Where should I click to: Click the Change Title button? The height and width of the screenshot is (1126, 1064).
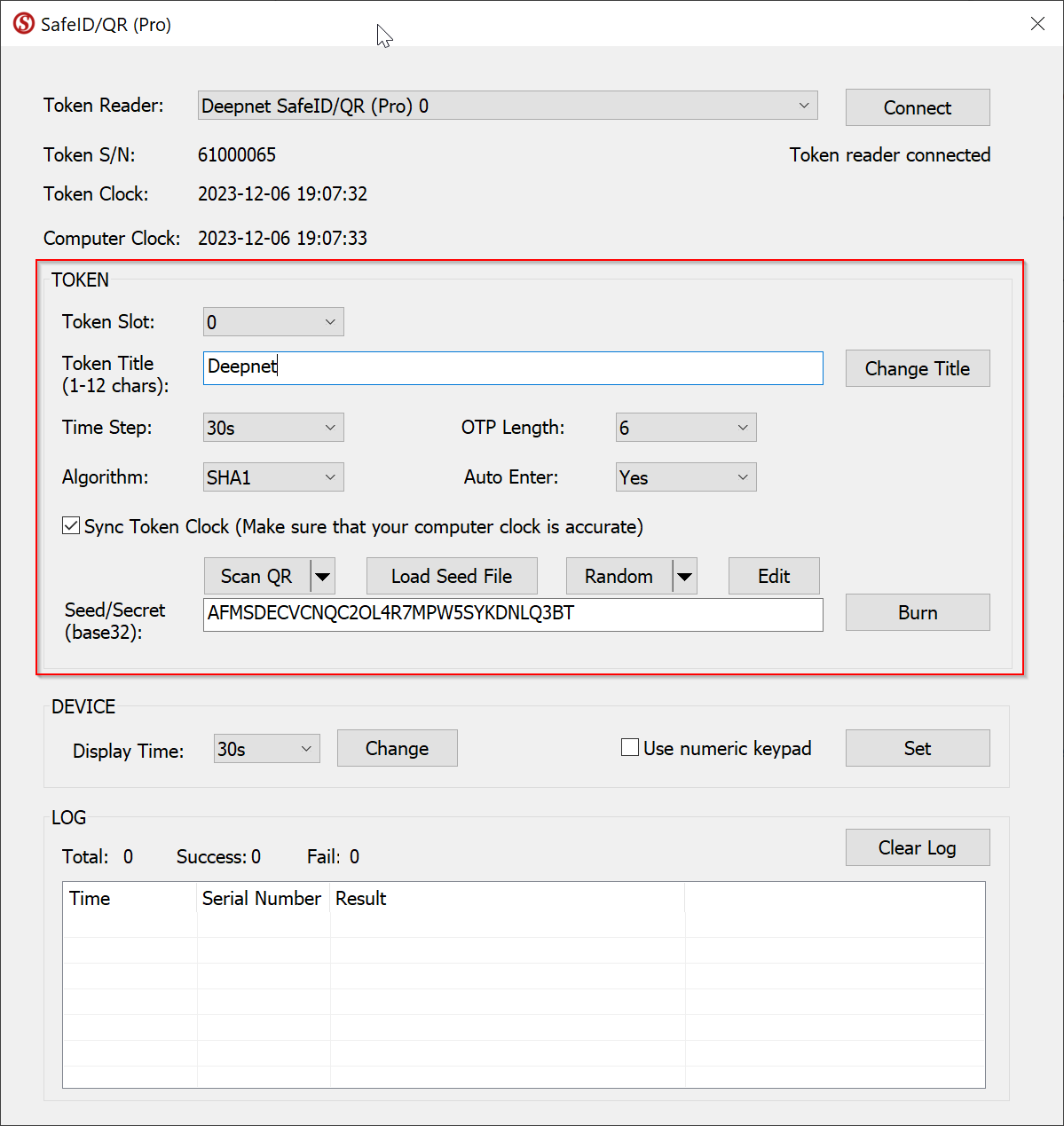[917, 368]
